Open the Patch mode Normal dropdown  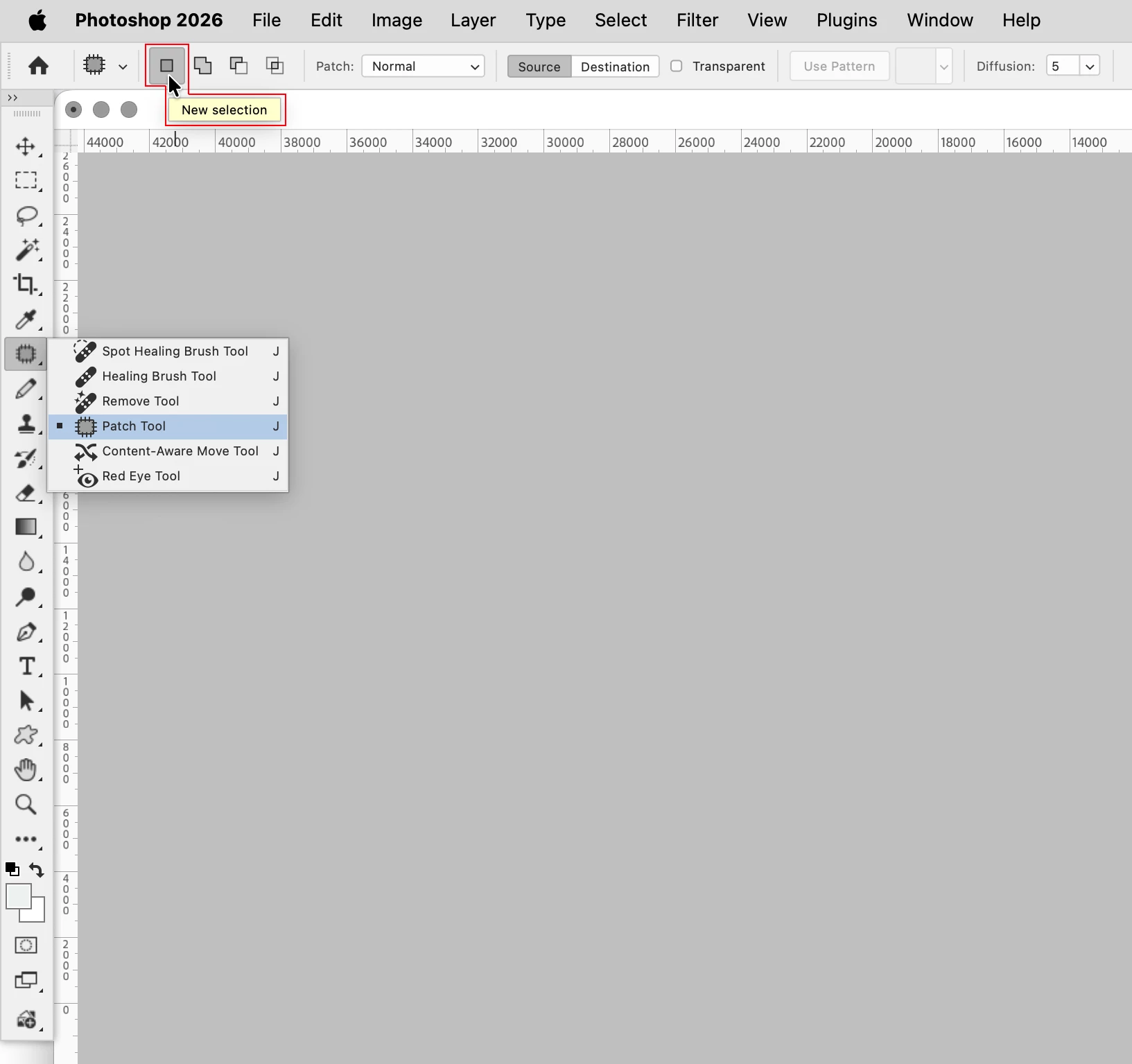point(423,67)
